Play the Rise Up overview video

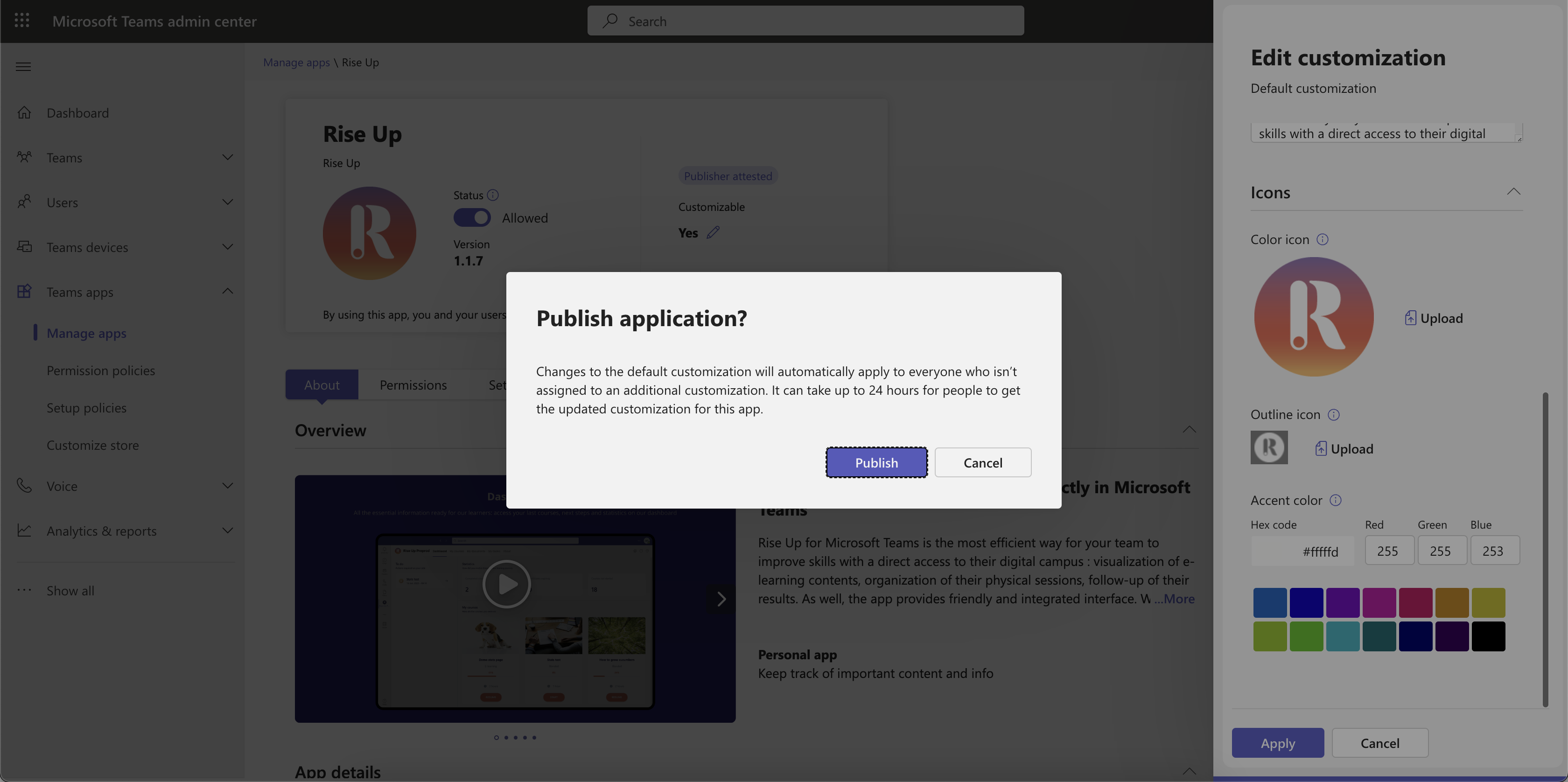coord(506,584)
